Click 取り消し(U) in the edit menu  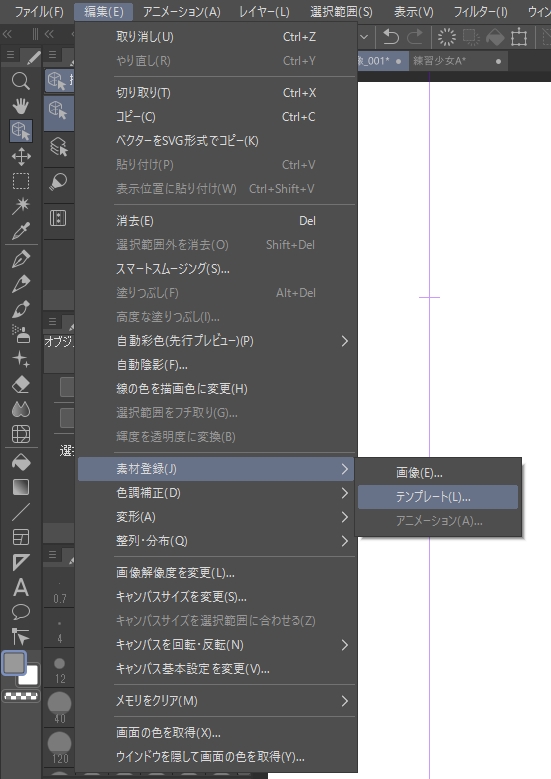(216, 37)
